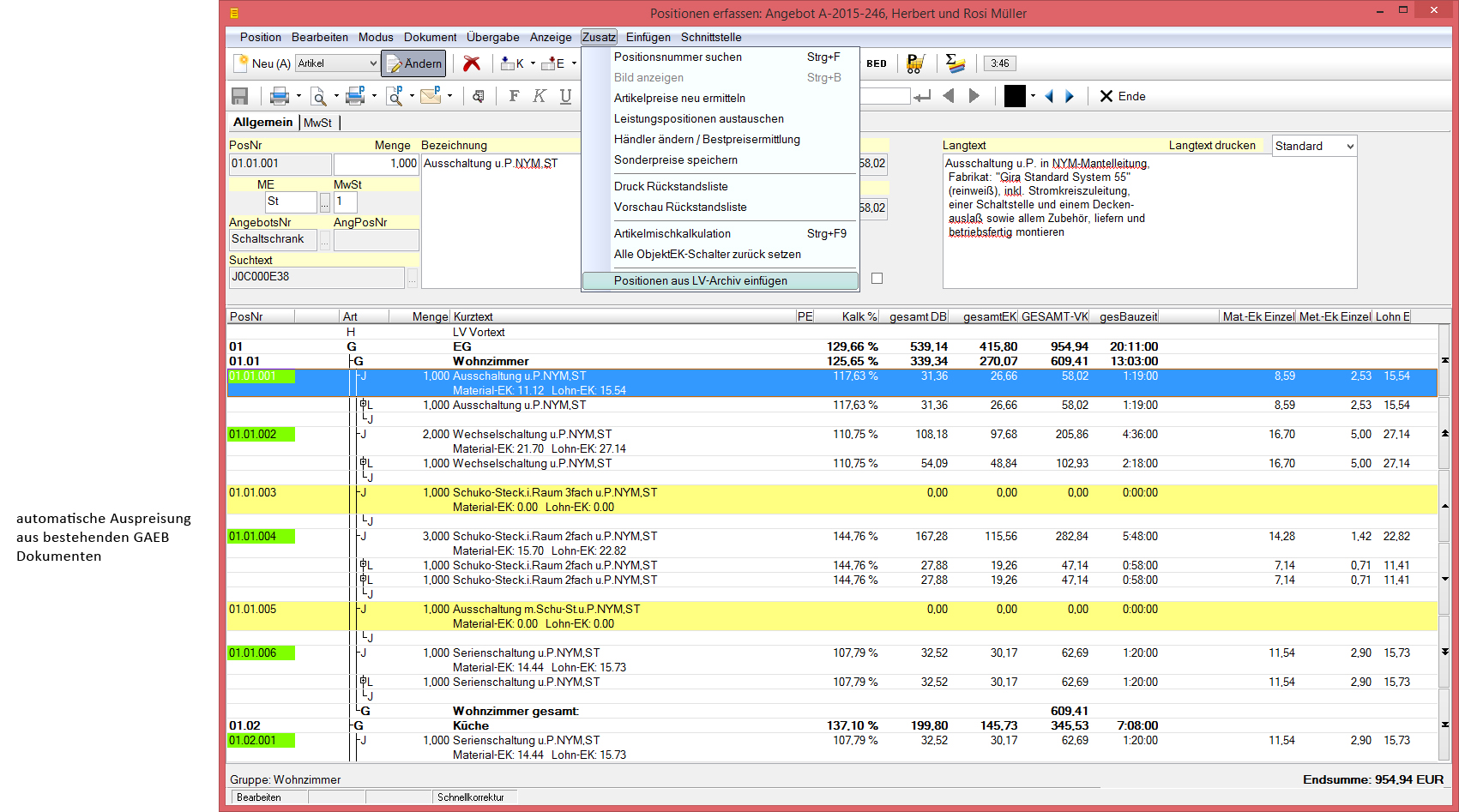This screenshot has height=812, width=1459.
Task: Open the Einfügen menu
Action: click(x=648, y=37)
